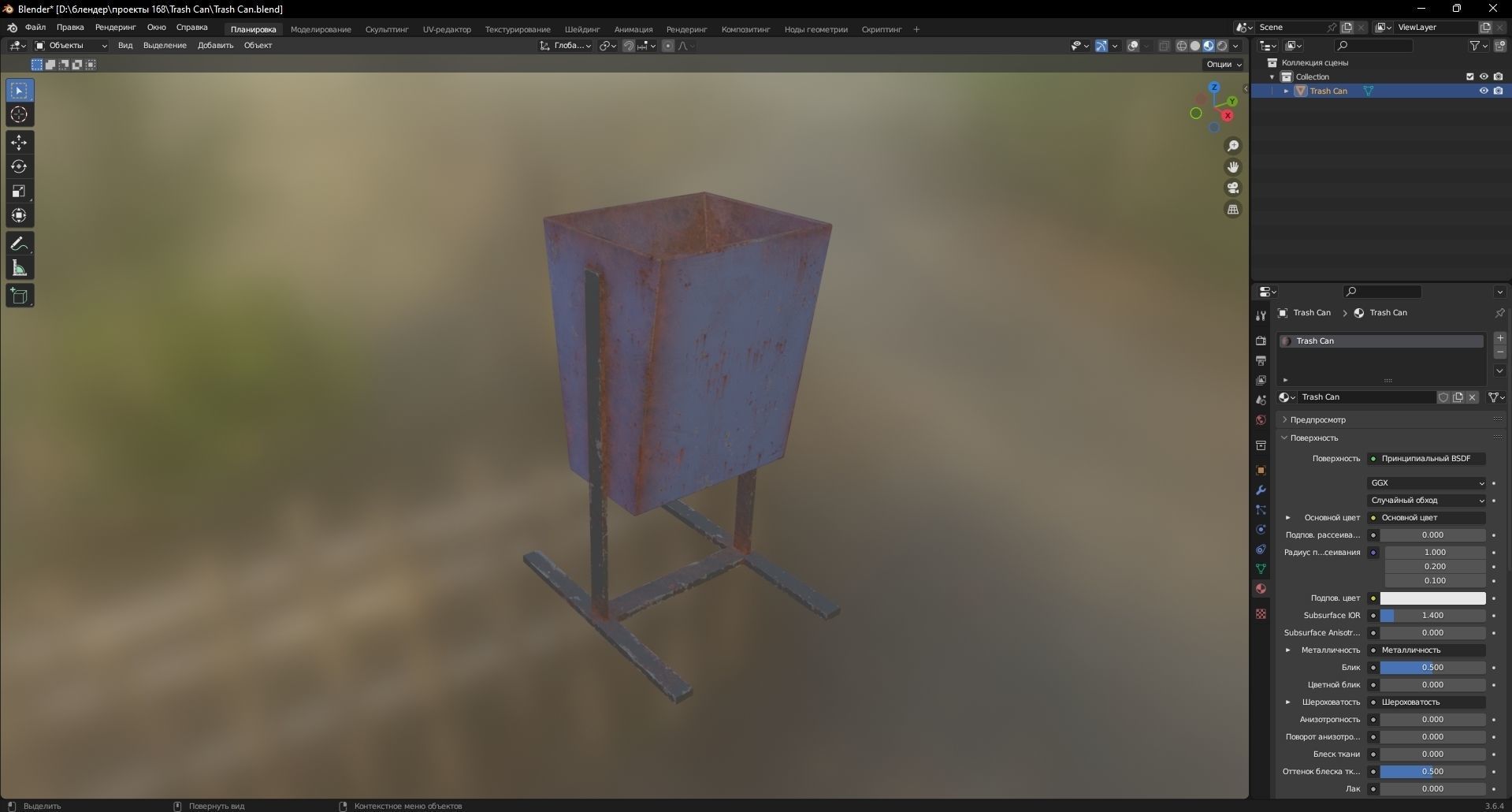Click the pan view hand icon
This screenshot has height=812, width=1512.
pos(1233,167)
